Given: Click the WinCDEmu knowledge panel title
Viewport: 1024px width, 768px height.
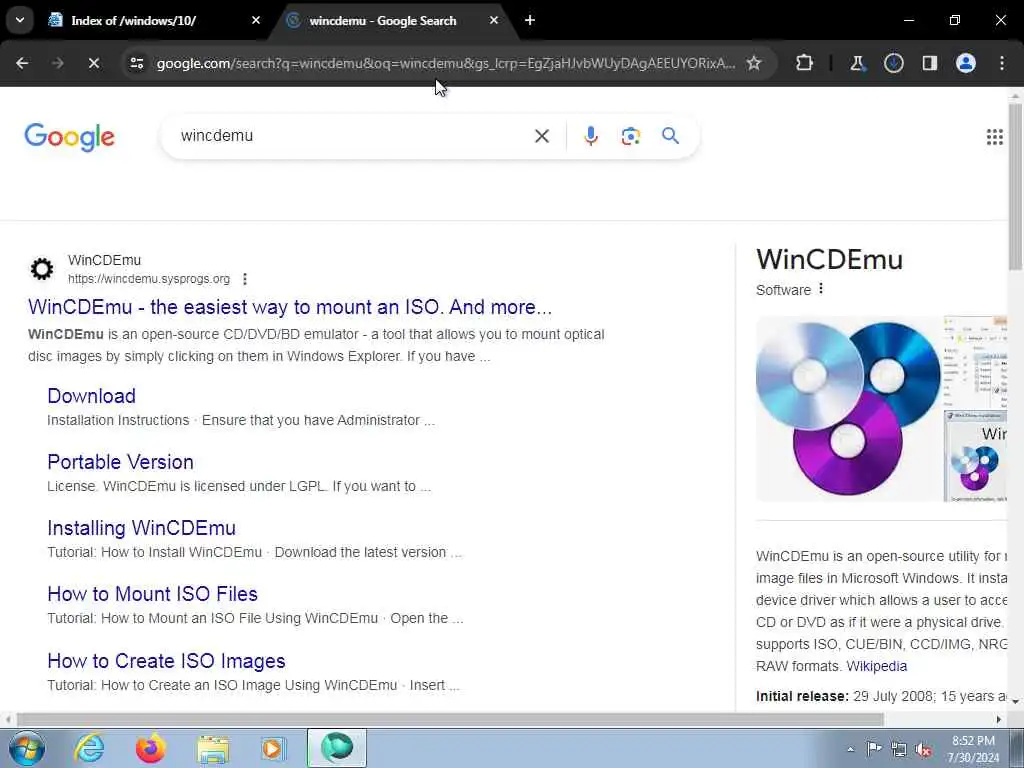Looking at the screenshot, I should coord(829,259).
